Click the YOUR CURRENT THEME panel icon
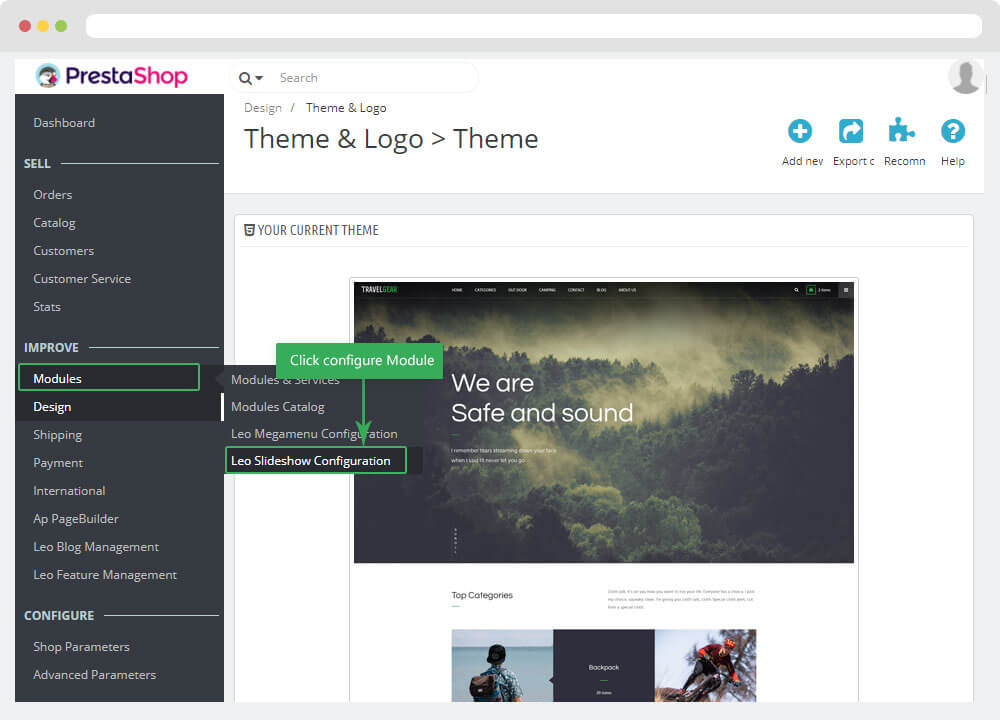Viewport: 1000px width, 720px height. 249,230
